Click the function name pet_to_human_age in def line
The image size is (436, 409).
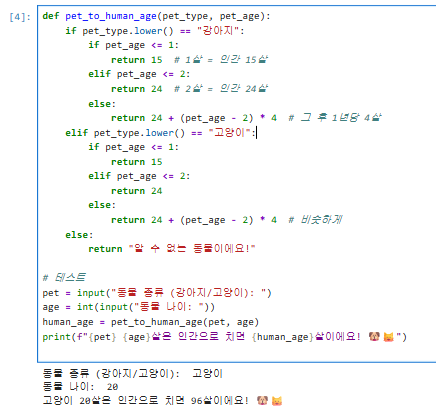point(111,16)
